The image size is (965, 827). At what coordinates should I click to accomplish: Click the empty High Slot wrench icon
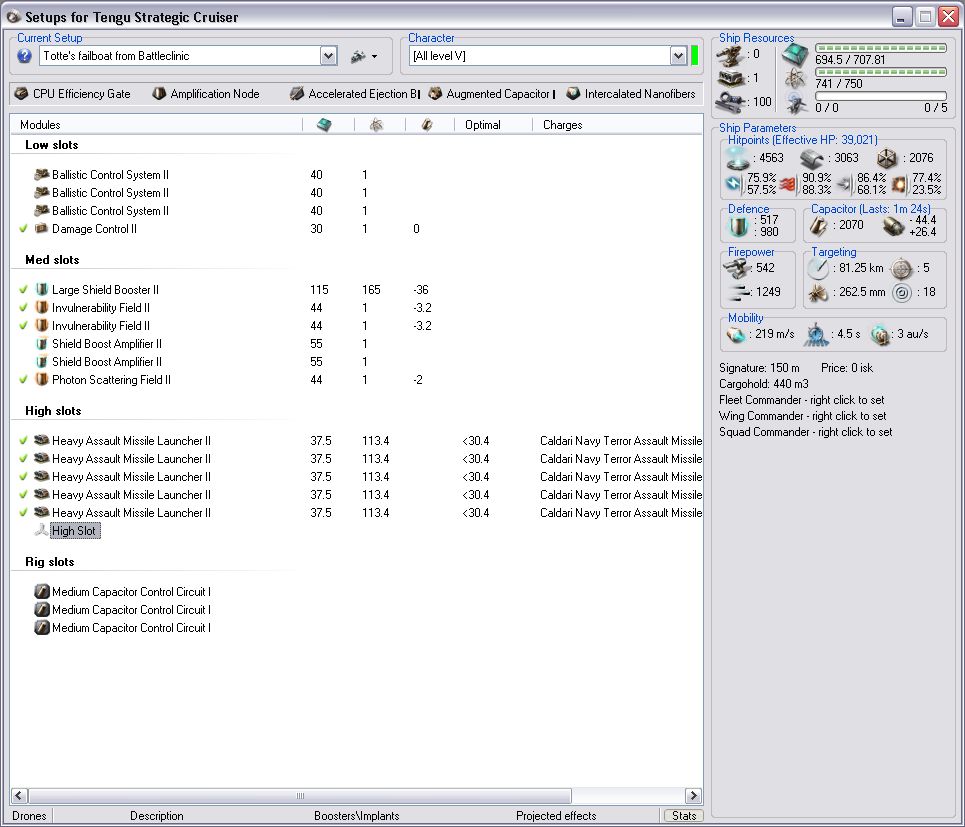point(42,531)
